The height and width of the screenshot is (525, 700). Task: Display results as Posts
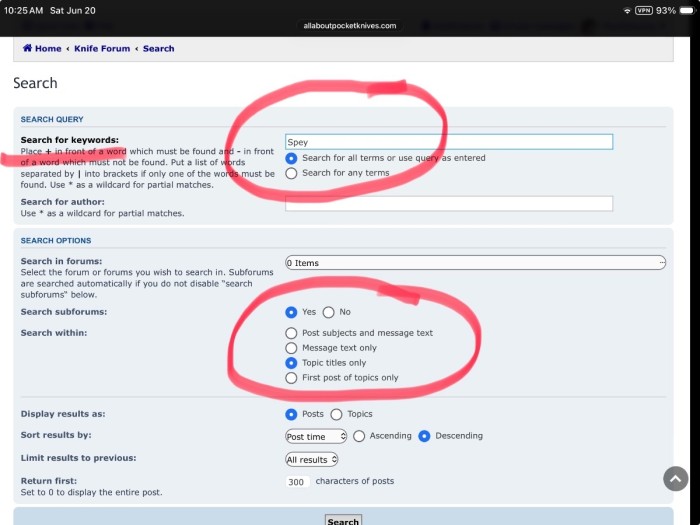pos(291,414)
